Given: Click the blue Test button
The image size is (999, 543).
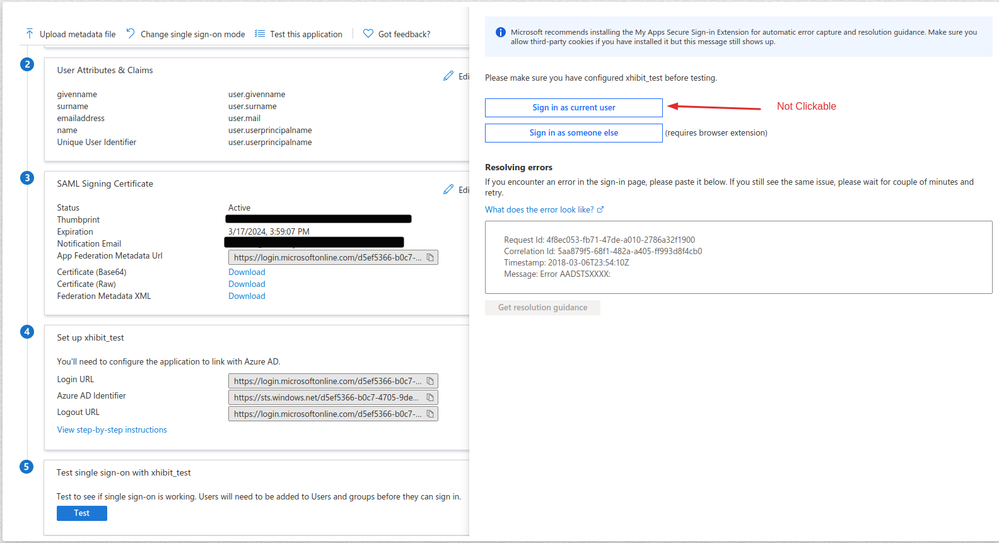Looking at the screenshot, I should (82, 513).
